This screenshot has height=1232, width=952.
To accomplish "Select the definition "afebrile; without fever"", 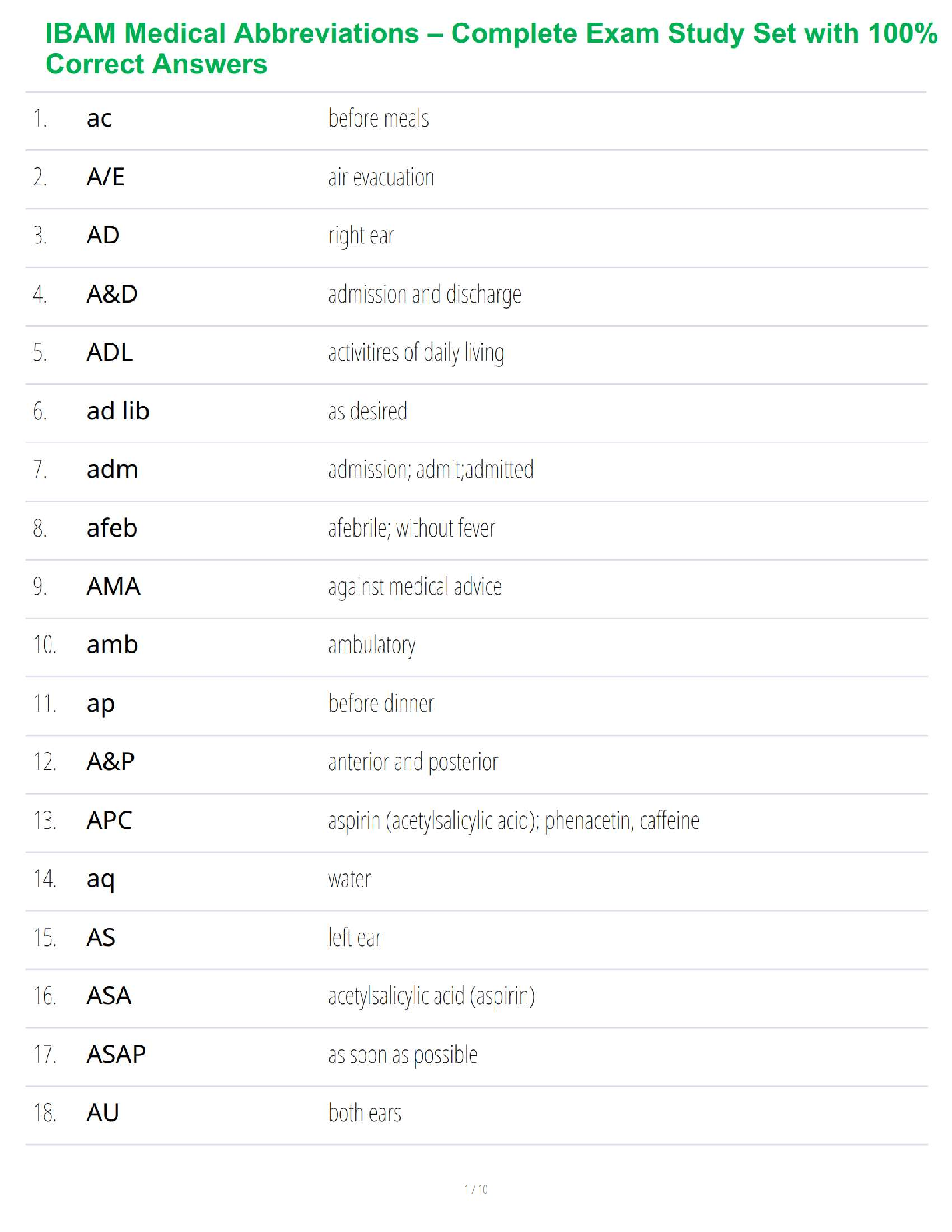I will point(411,529).
